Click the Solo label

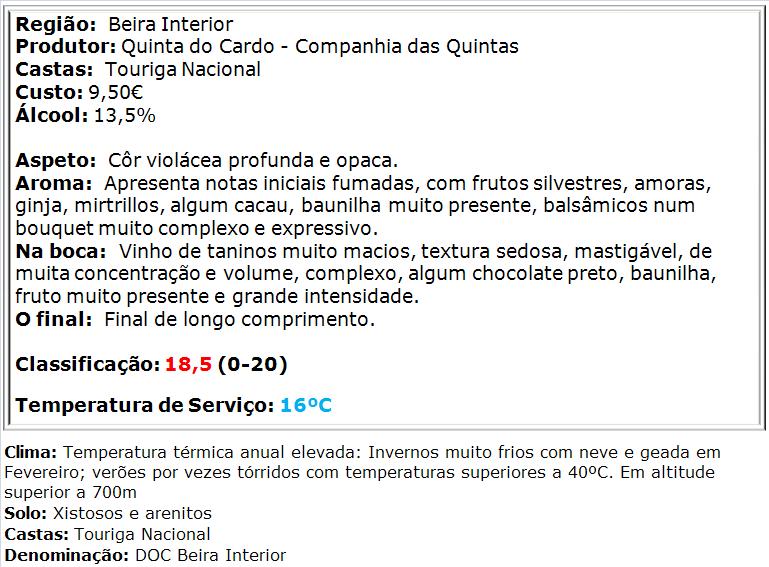click(x=26, y=513)
